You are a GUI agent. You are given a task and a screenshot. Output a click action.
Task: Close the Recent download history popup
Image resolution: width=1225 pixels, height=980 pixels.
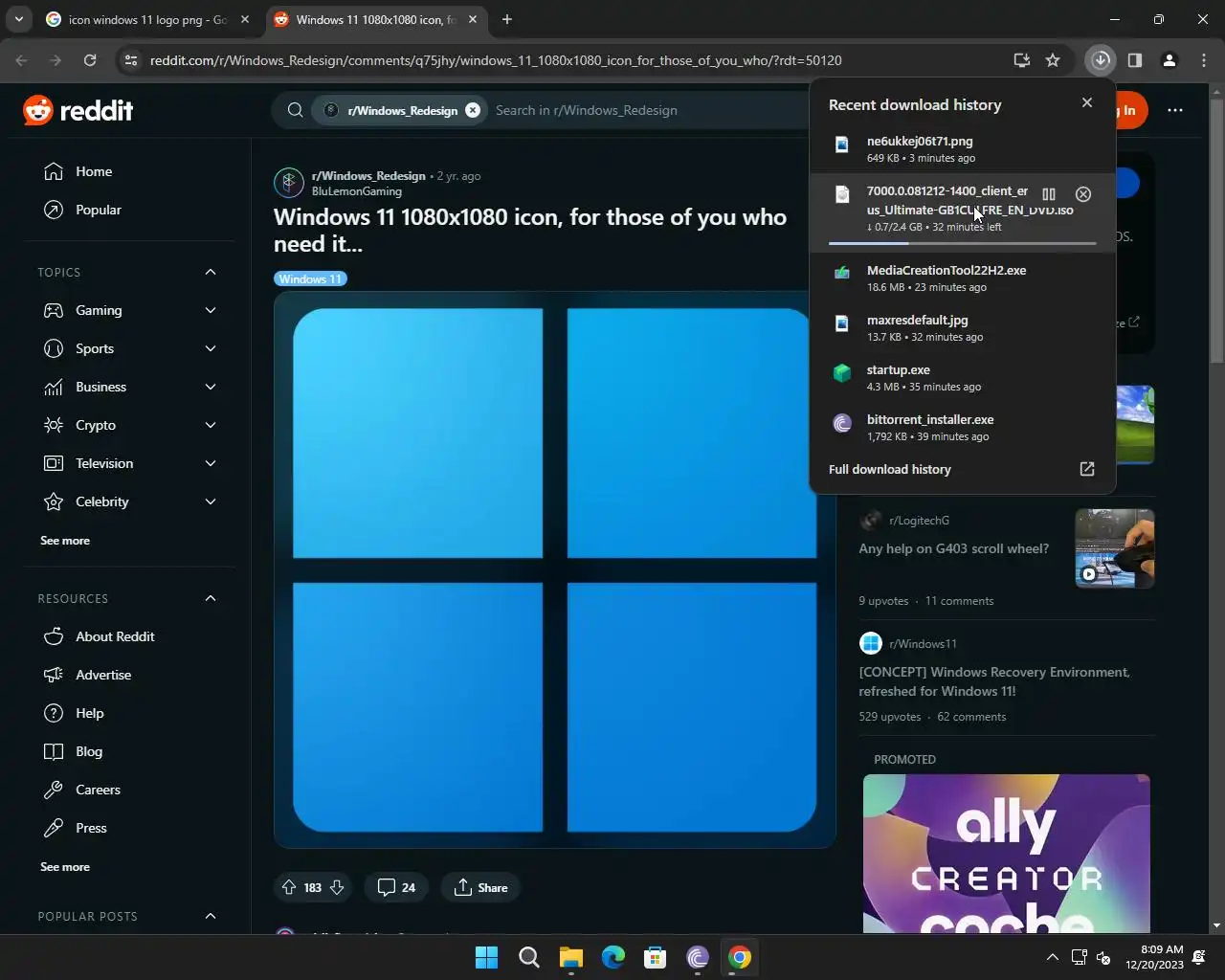(x=1087, y=102)
